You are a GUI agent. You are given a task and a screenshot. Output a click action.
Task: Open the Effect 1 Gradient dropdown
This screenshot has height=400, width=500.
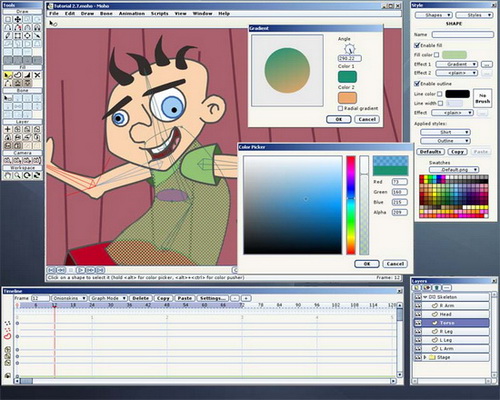click(457, 64)
